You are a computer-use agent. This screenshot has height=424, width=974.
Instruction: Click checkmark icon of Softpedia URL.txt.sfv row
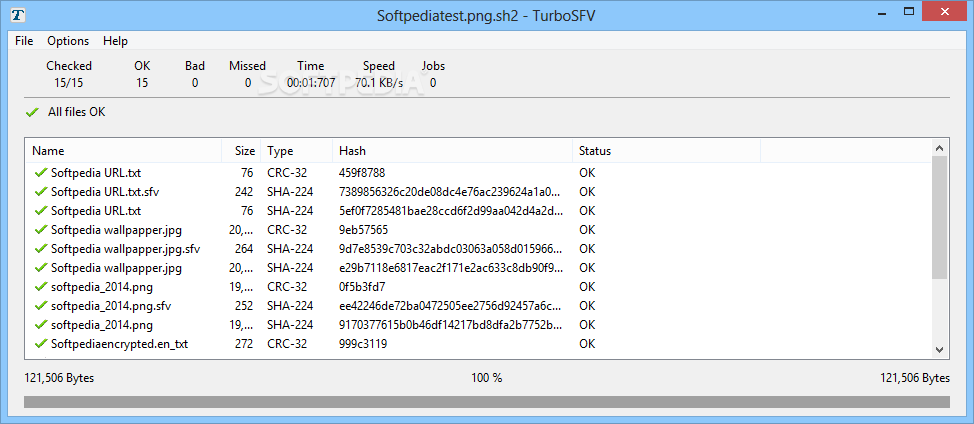tap(42, 191)
